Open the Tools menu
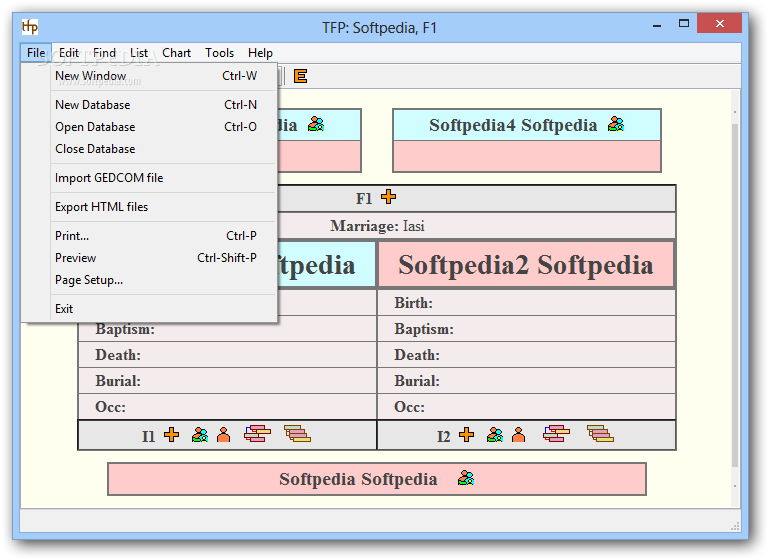The image size is (769, 560). pos(219,52)
